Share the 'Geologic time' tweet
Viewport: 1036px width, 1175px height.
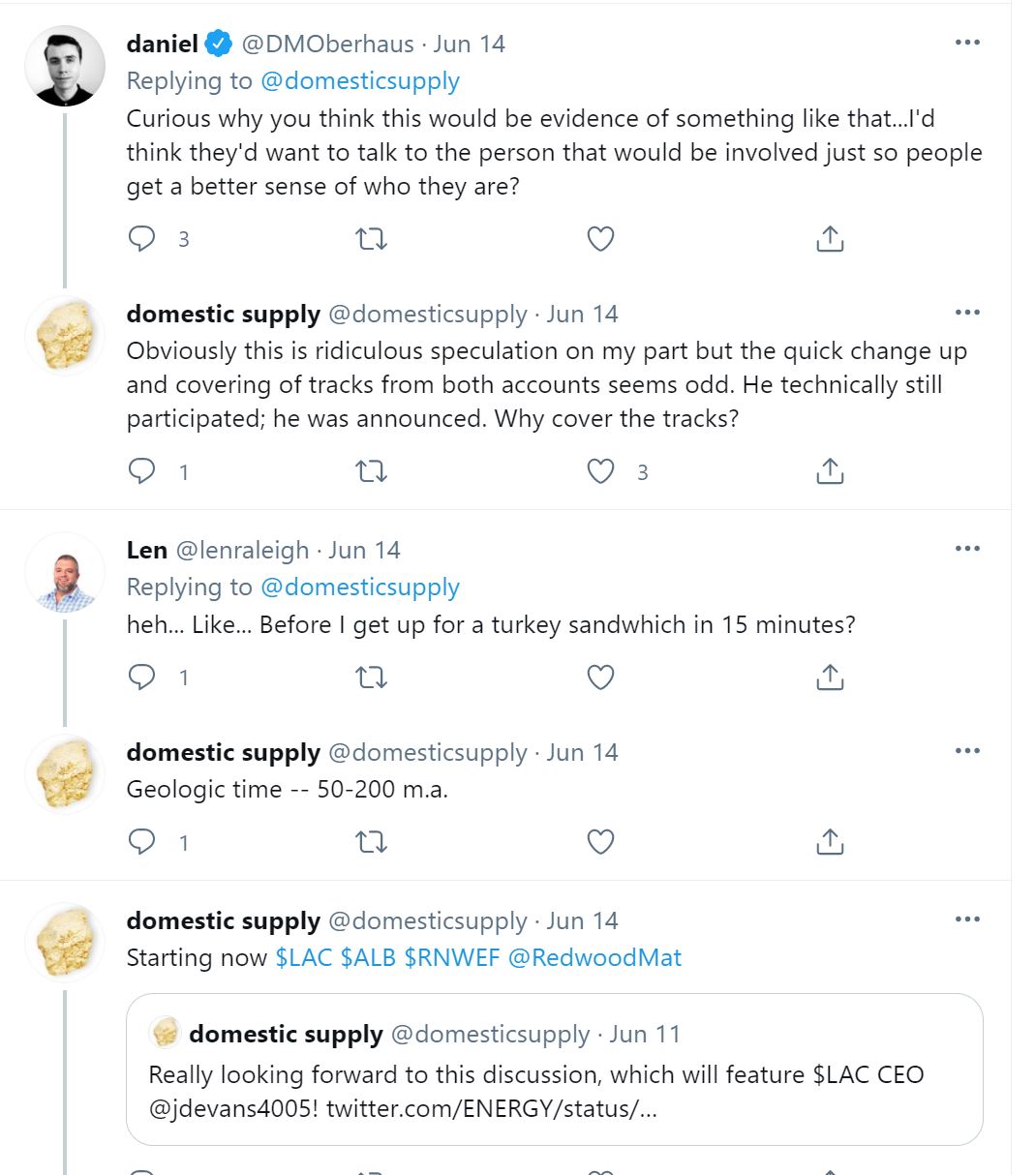coord(830,842)
